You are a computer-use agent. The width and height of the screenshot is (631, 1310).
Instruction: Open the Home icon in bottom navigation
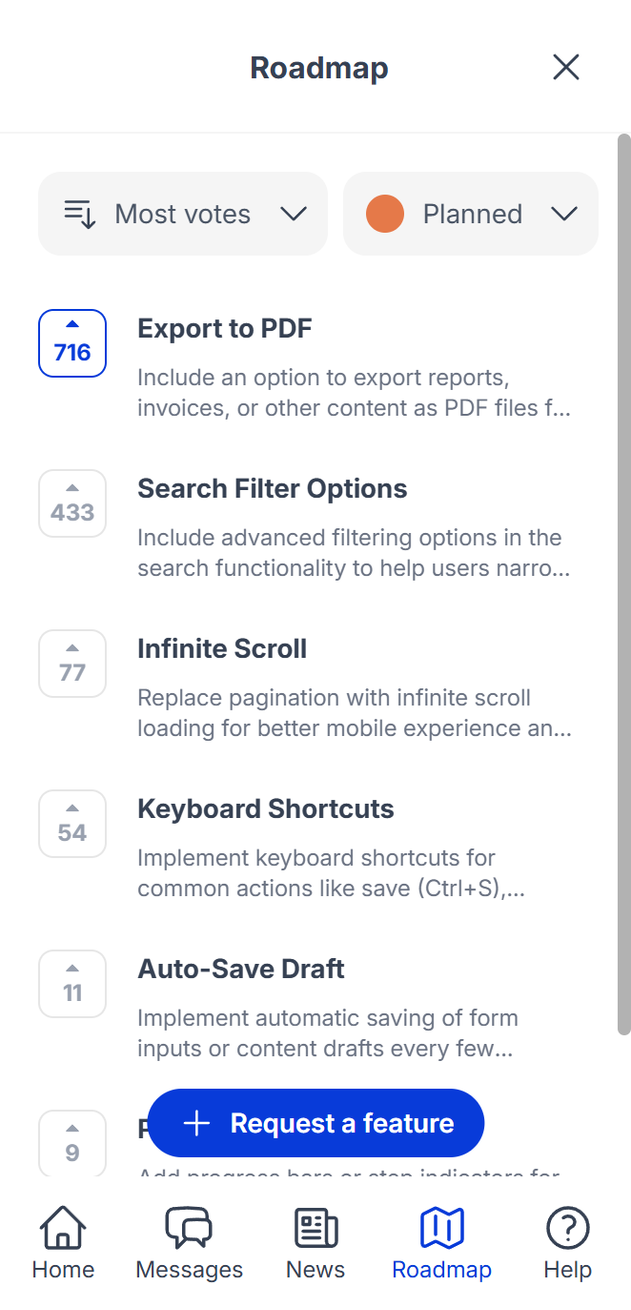click(62, 1228)
